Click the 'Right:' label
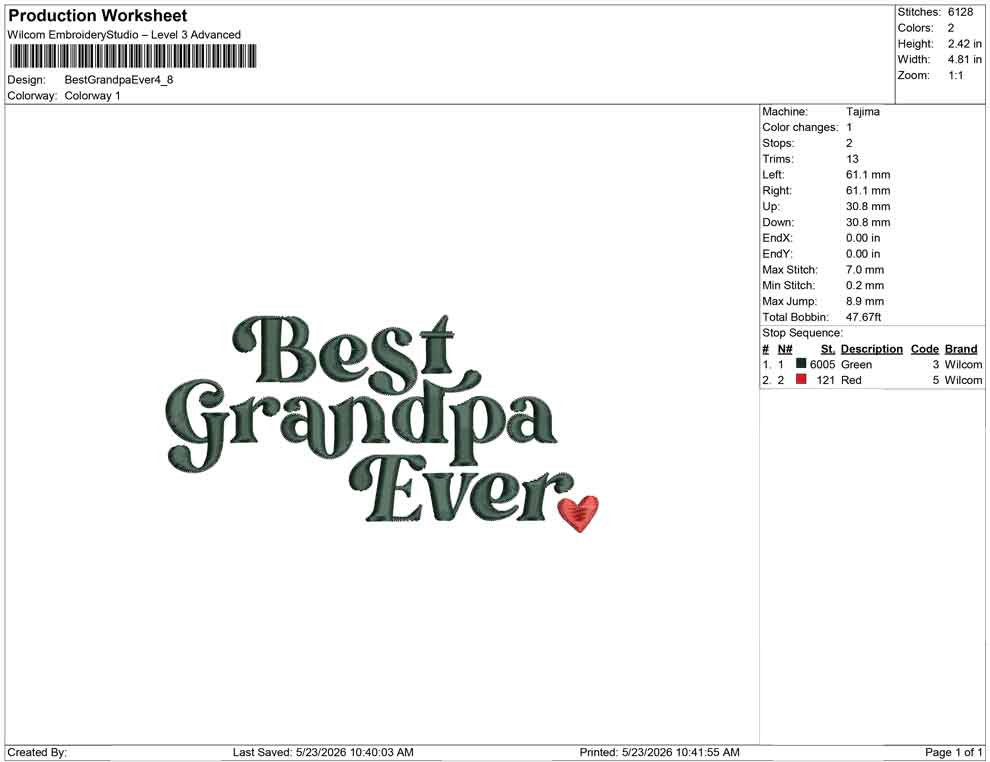 coord(777,190)
